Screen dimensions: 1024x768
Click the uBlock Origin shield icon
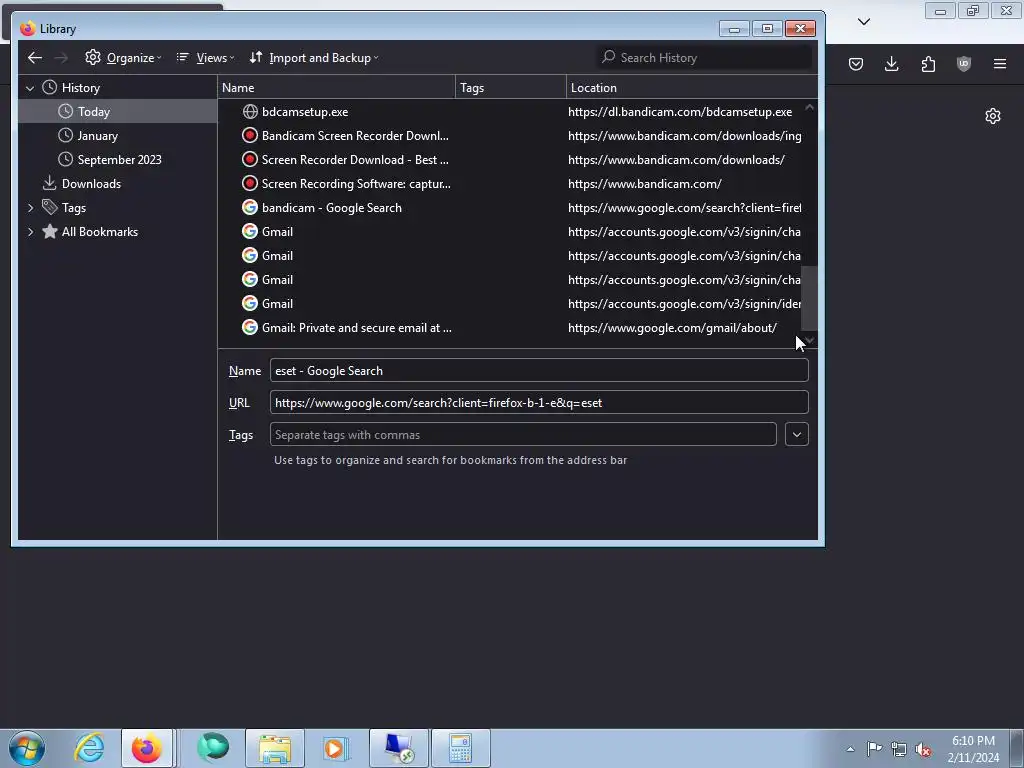[964, 64]
